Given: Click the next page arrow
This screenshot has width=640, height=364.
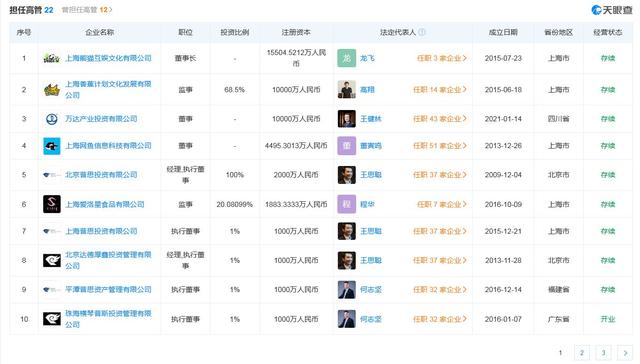Looking at the screenshot, I should point(625,353).
